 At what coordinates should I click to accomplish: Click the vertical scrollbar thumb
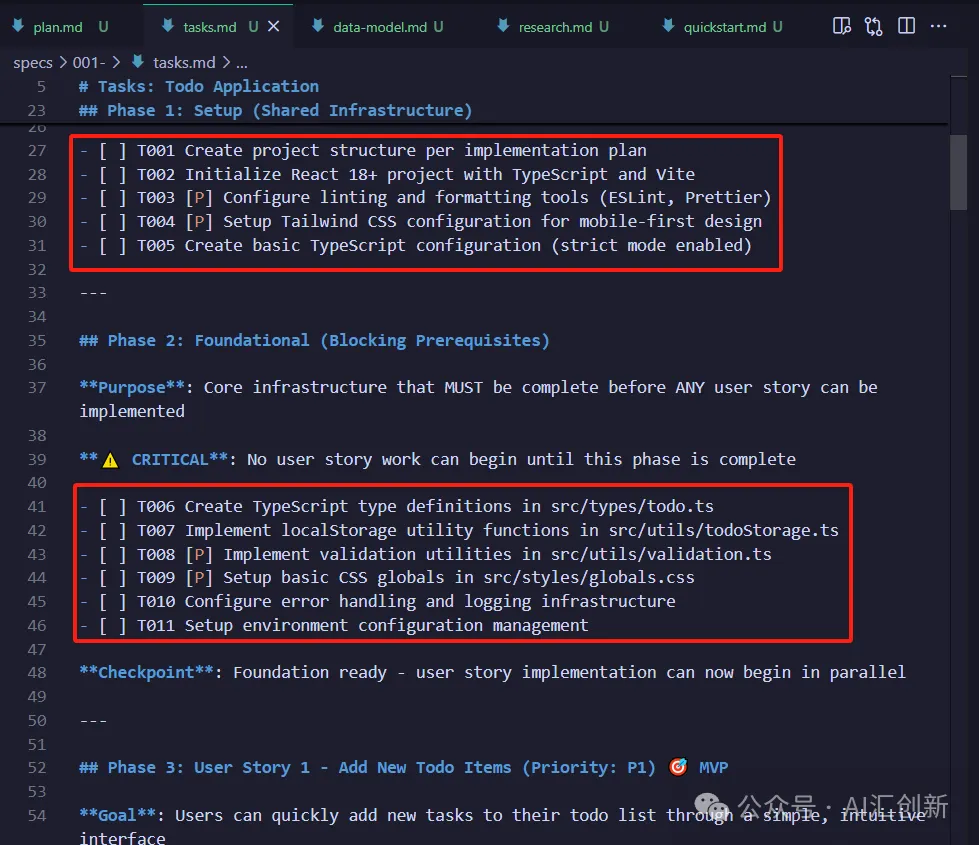958,170
